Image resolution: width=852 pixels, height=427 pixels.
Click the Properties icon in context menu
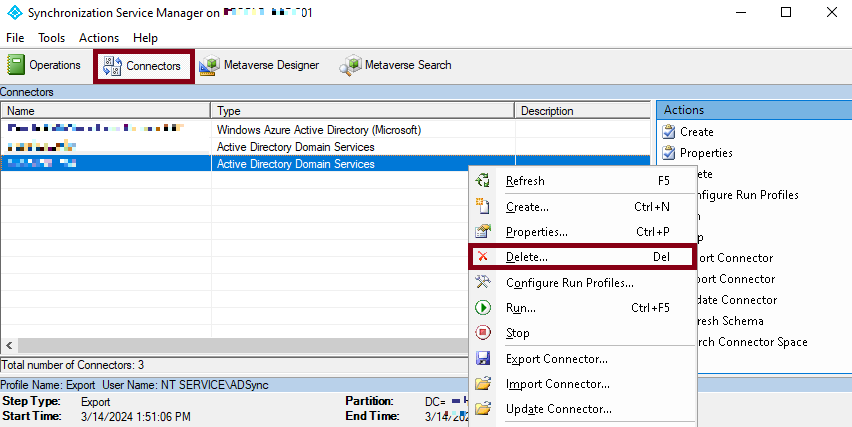click(x=483, y=231)
